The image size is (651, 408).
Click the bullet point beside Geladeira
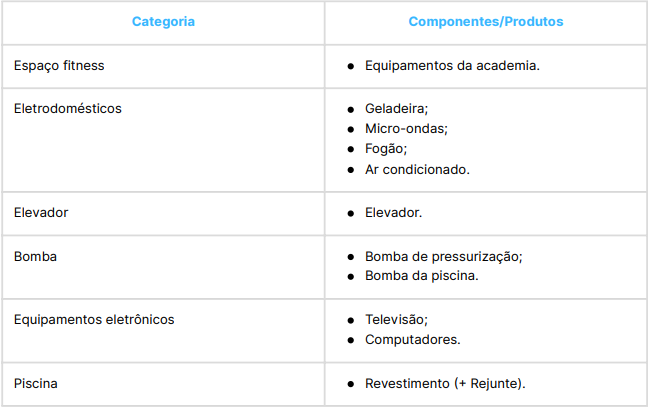pyautogui.click(x=351, y=108)
